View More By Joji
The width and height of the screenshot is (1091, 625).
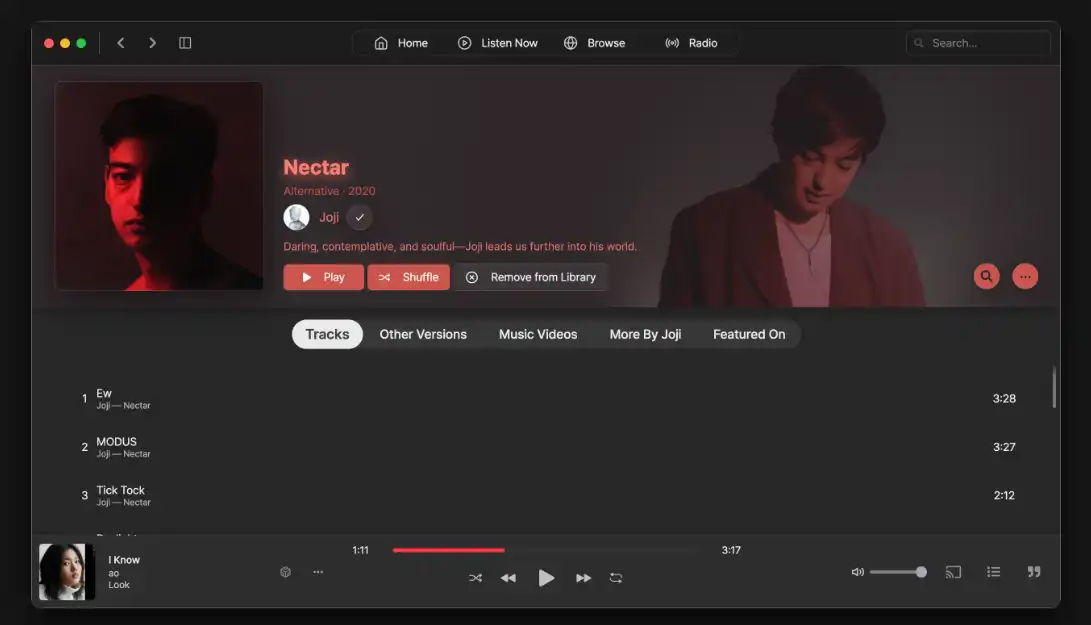pos(645,334)
